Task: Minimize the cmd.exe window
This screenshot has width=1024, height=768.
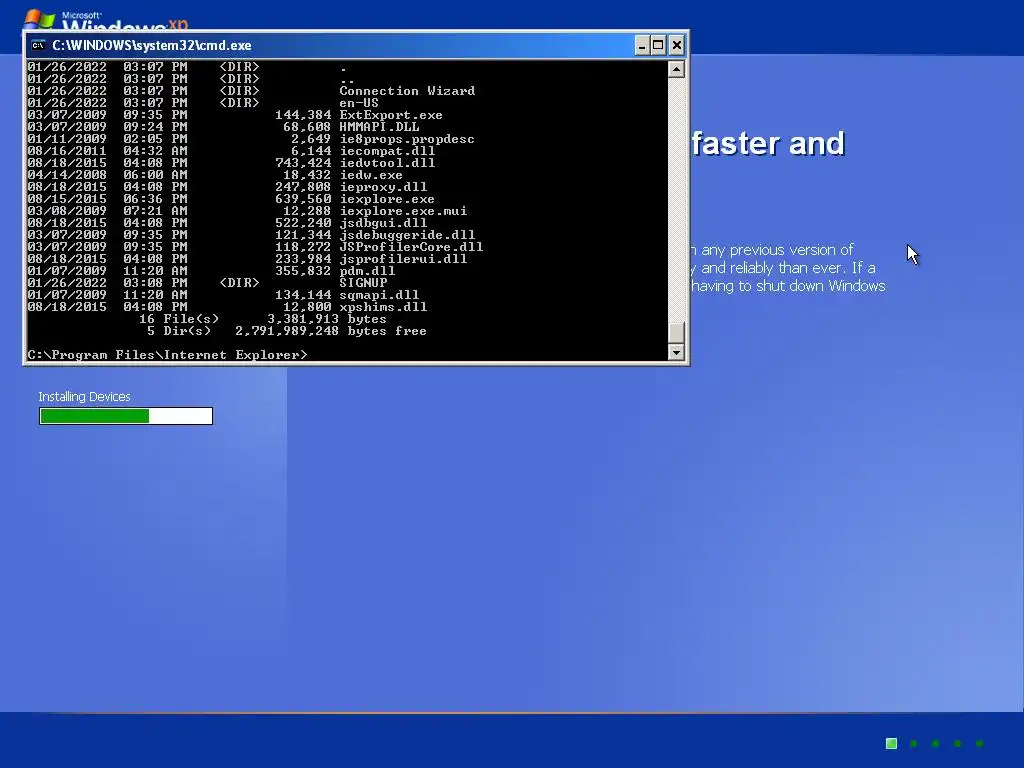Action: pyautogui.click(x=642, y=45)
